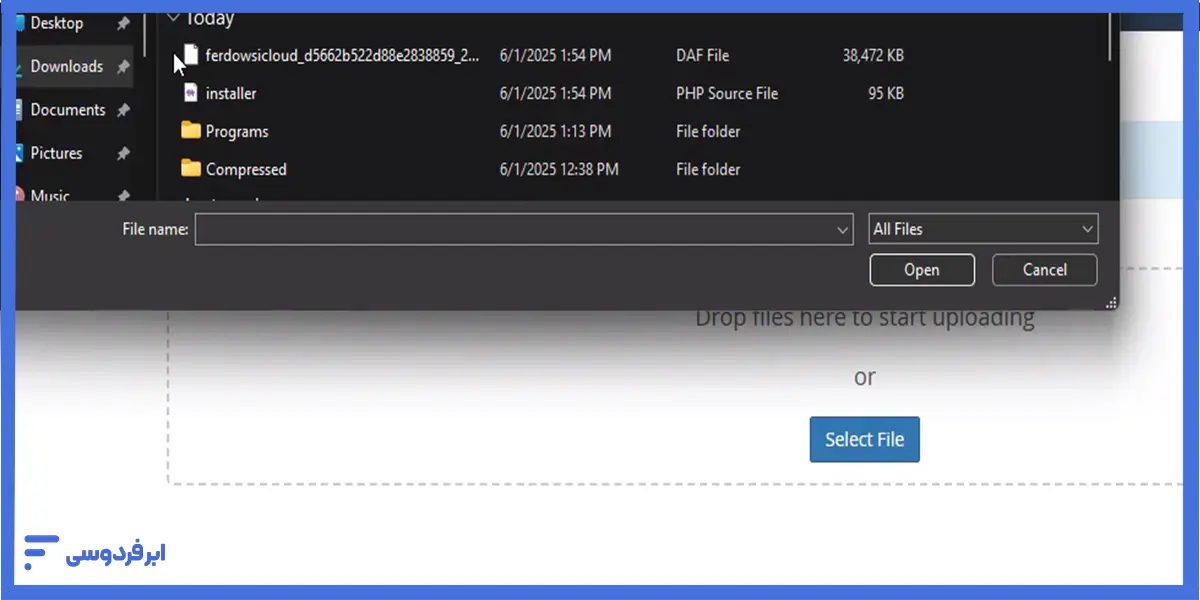This screenshot has width=1200, height=600.
Task: Collapse the Today group chevron
Action: click(174, 18)
